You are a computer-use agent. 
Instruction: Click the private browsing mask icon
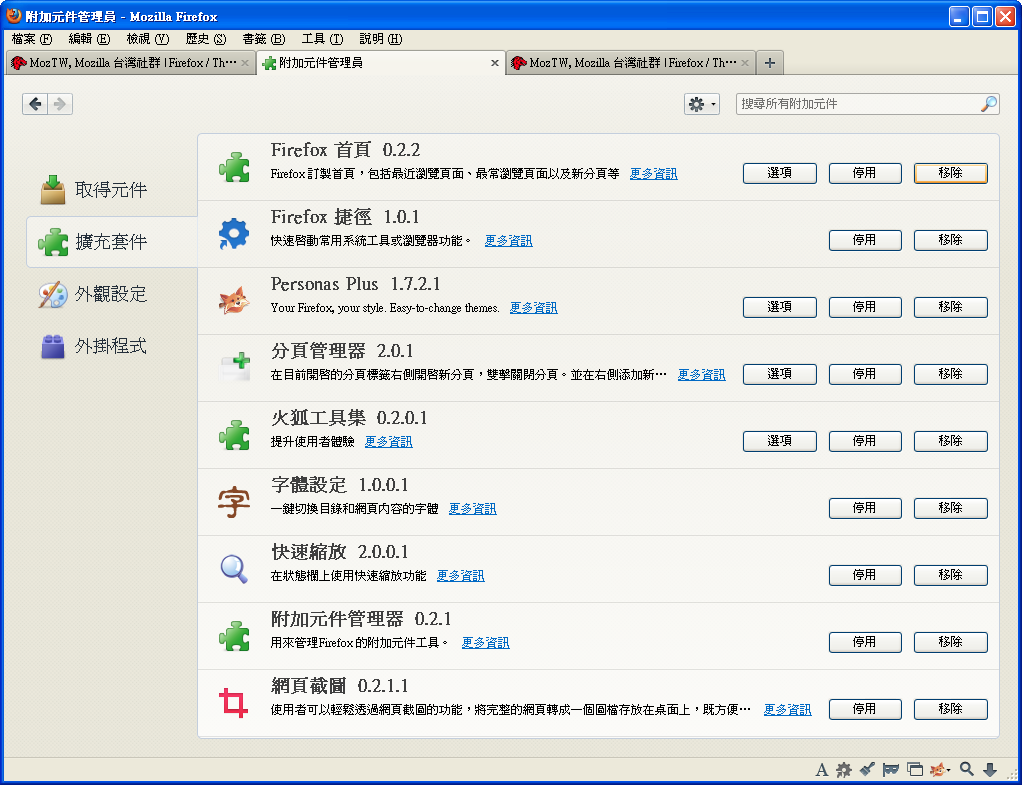[x=891, y=769]
